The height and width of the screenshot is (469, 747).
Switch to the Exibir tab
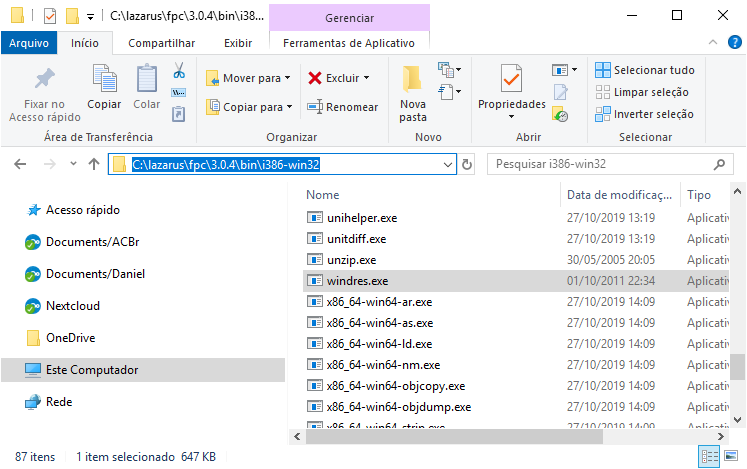point(238,43)
